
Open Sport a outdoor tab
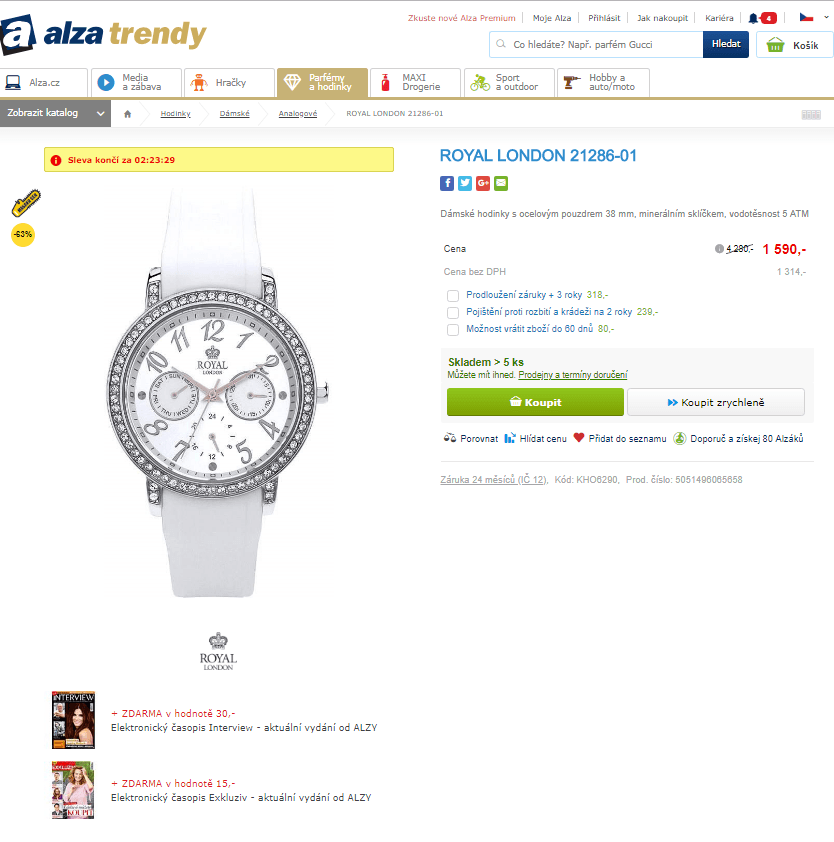(x=509, y=83)
